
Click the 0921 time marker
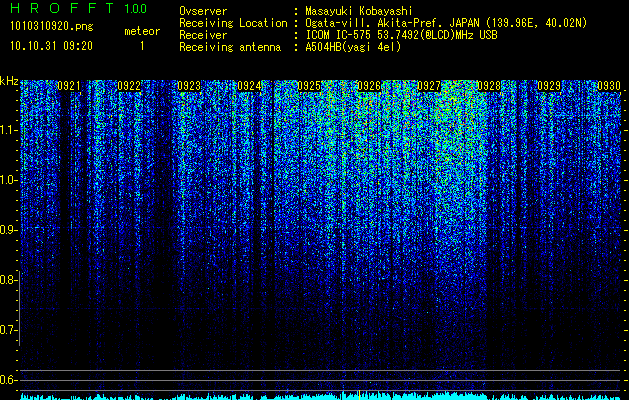click(x=69, y=86)
